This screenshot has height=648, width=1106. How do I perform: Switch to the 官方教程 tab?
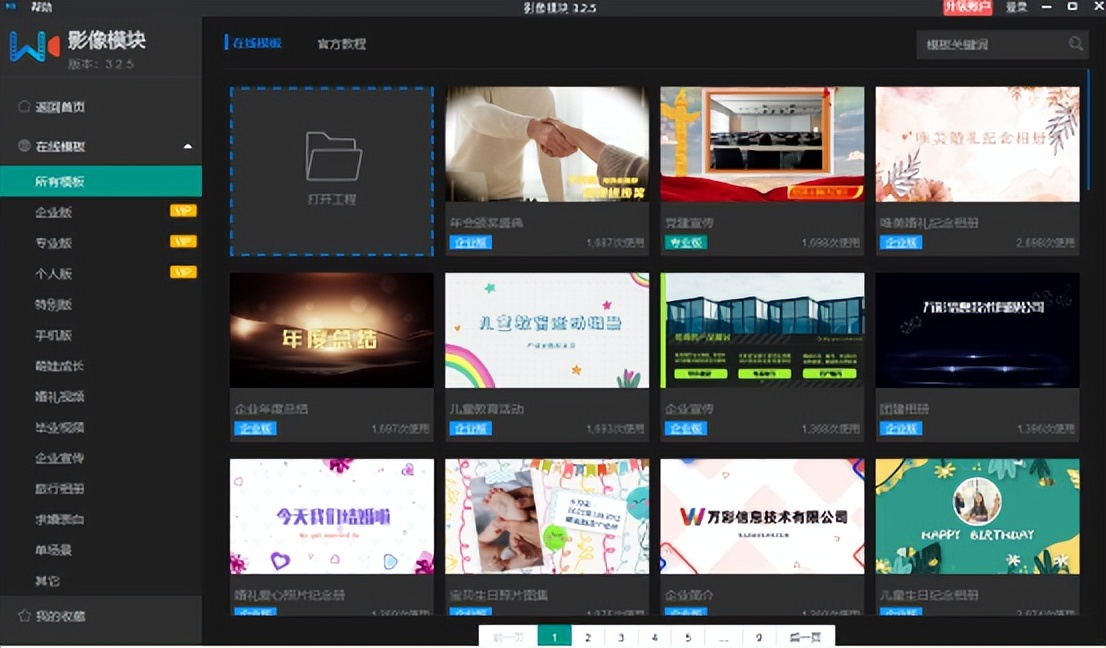coord(341,44)
